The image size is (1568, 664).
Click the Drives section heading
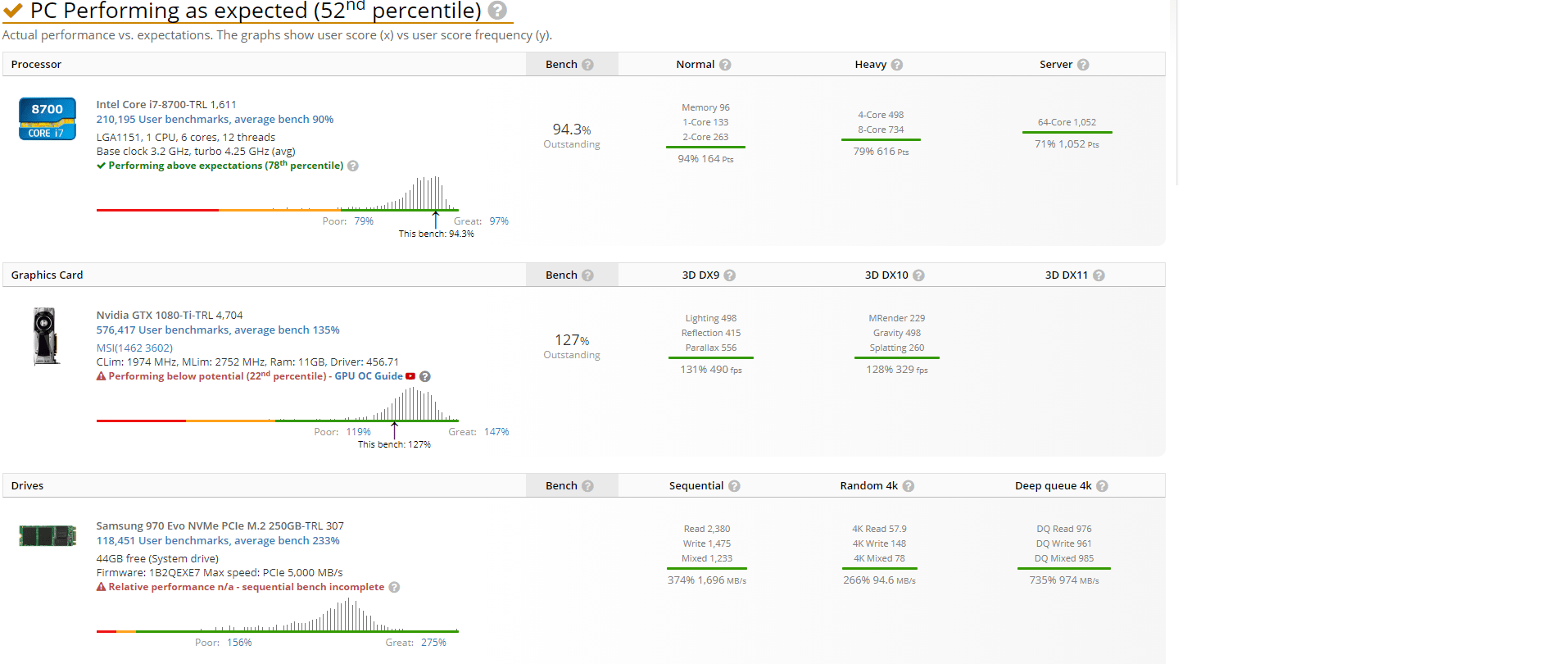pos(27,486)
